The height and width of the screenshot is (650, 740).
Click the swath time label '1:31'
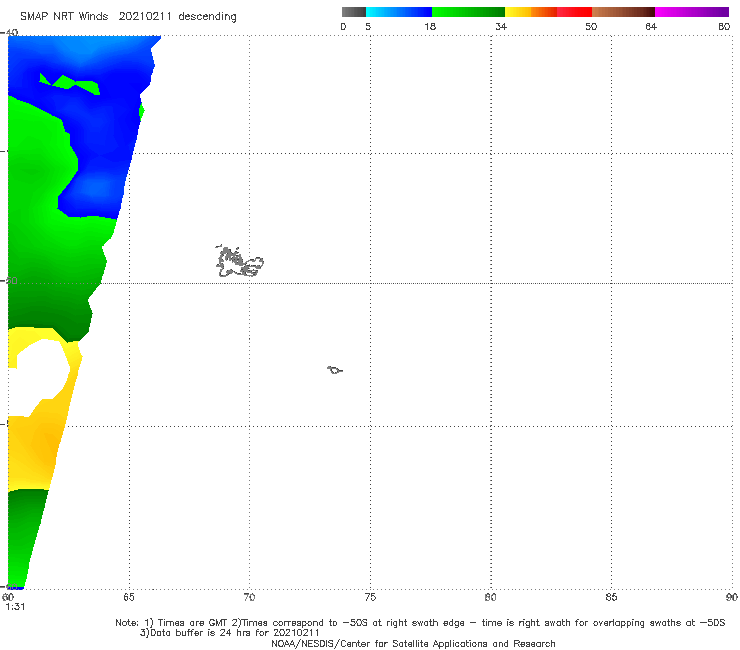pyautogui.click(x=15, y=607)
